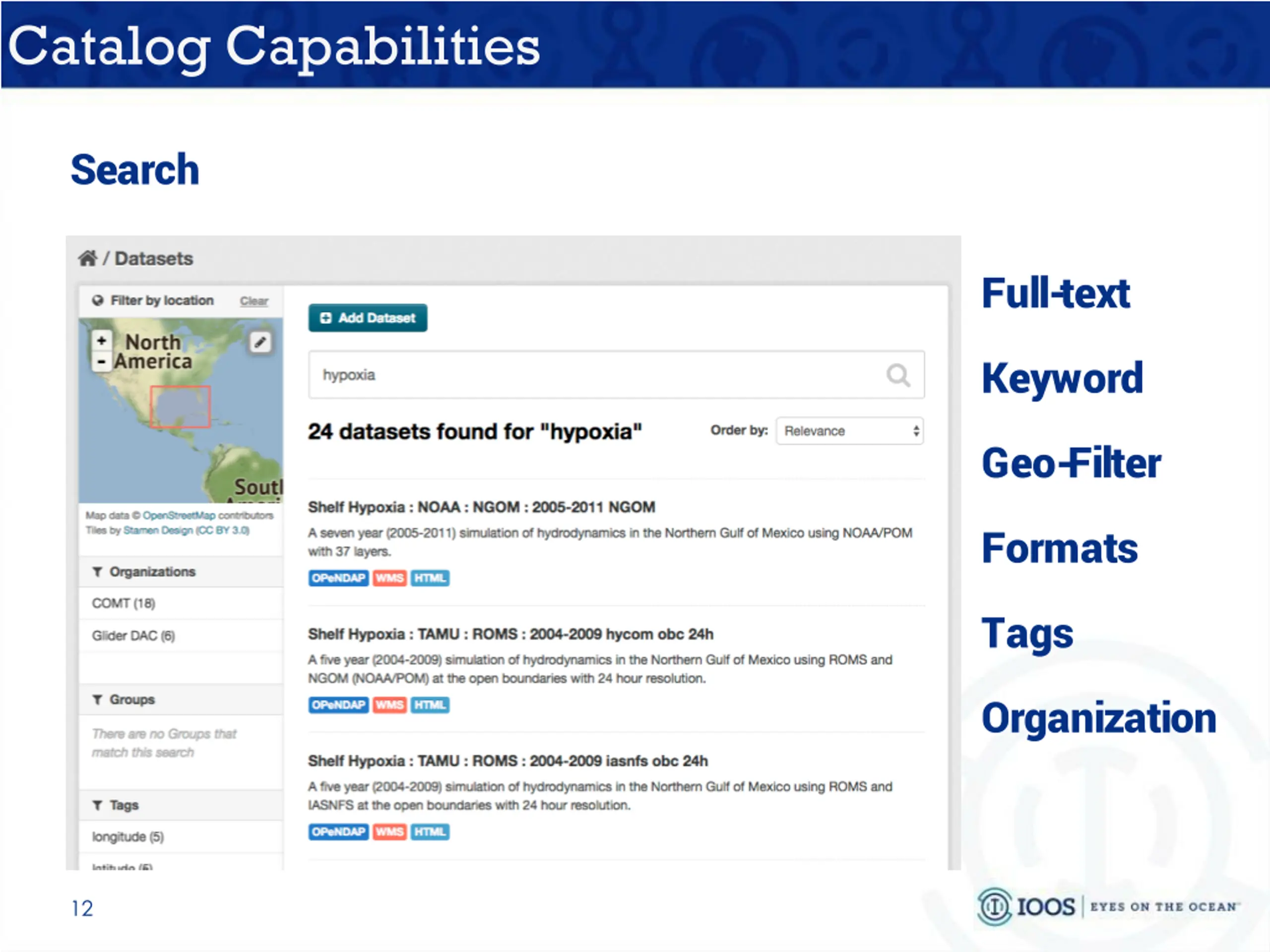Click the pencil draw-area icon on map
The width and height of the screenshot is (1270, 952).
click(x=260, y=343)
